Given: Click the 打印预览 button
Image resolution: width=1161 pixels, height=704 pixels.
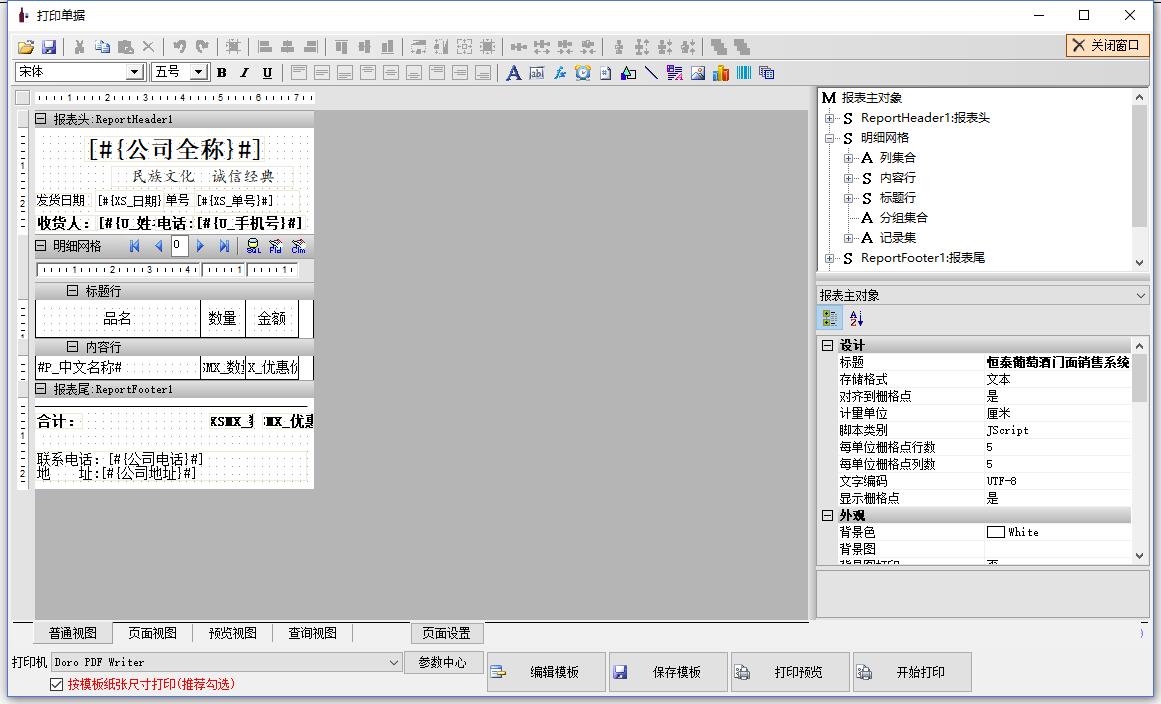Looking at the screenshot, I should coord(790,672).
